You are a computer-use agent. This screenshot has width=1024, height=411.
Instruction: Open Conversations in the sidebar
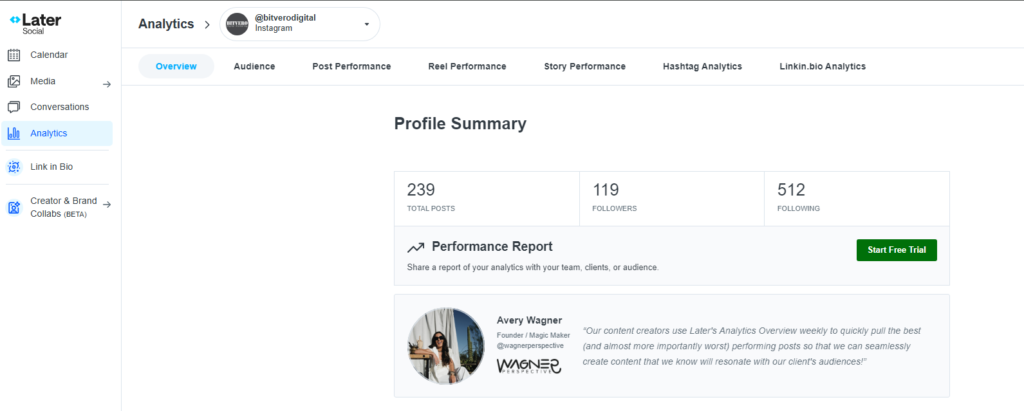57,107
